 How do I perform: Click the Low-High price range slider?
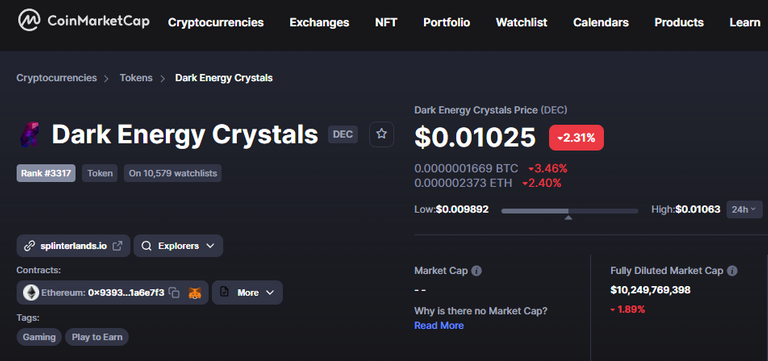[570, 211]
